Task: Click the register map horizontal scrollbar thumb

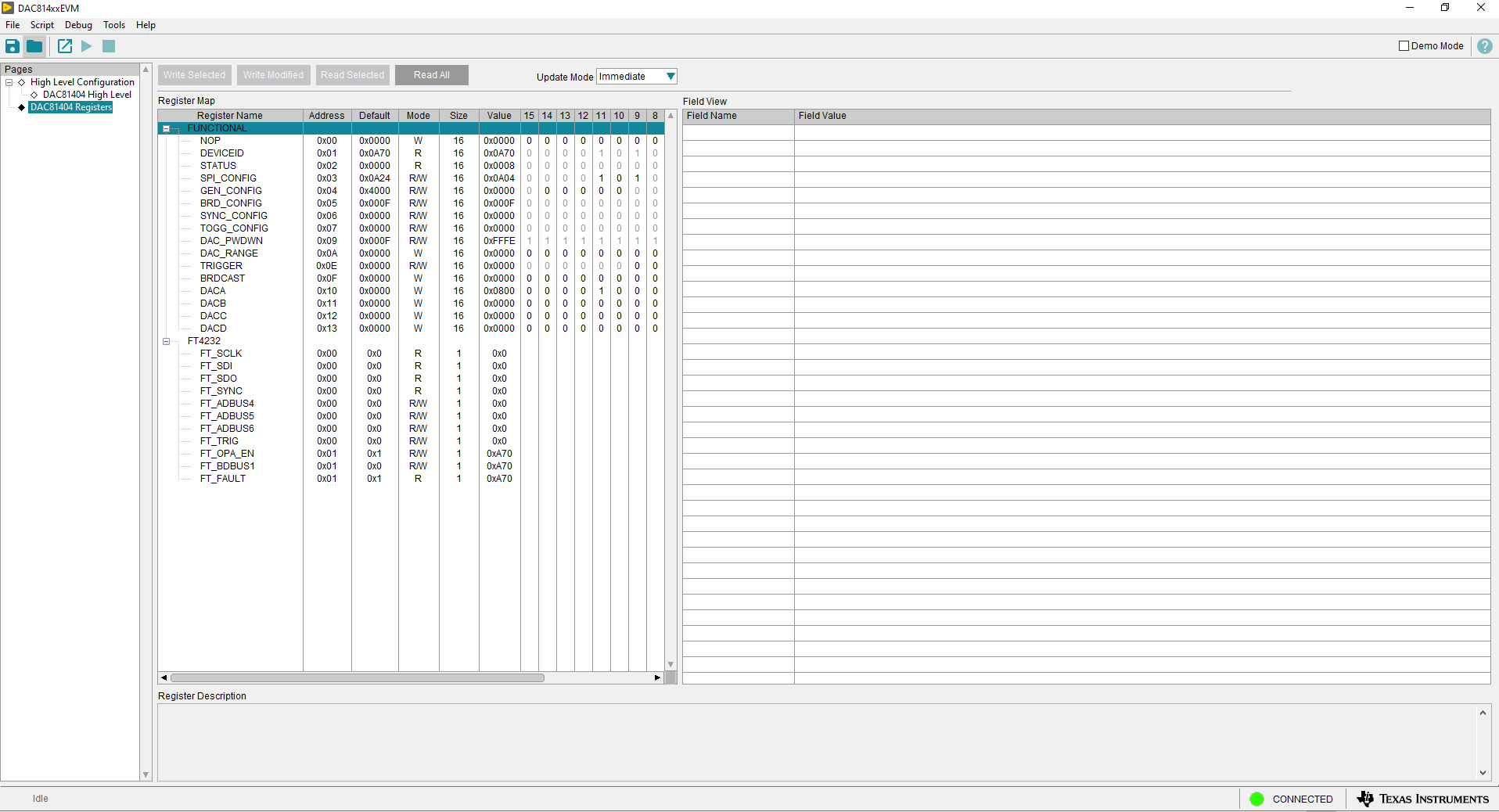Action: click(x=358, y=677)
